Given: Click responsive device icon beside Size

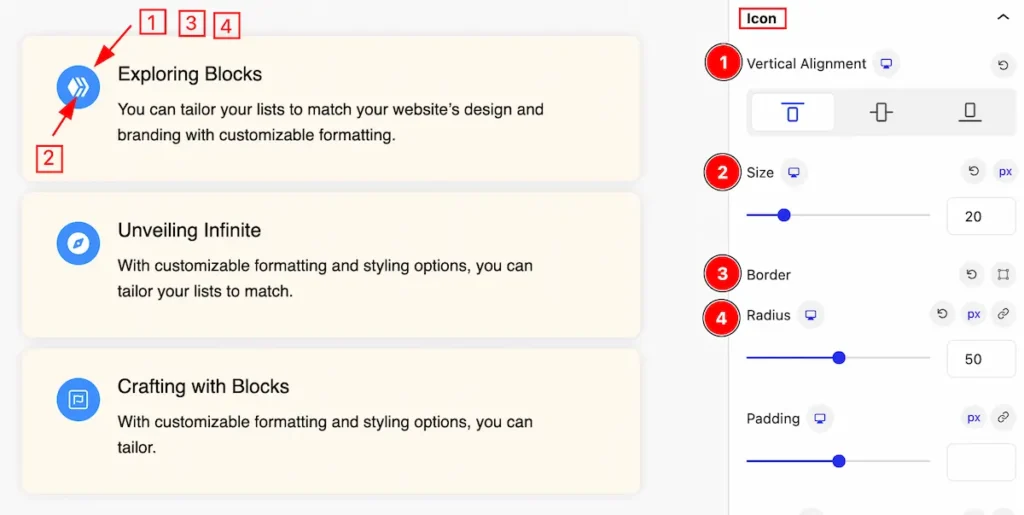Looking at the screenshot, I should tap(793, 172).
